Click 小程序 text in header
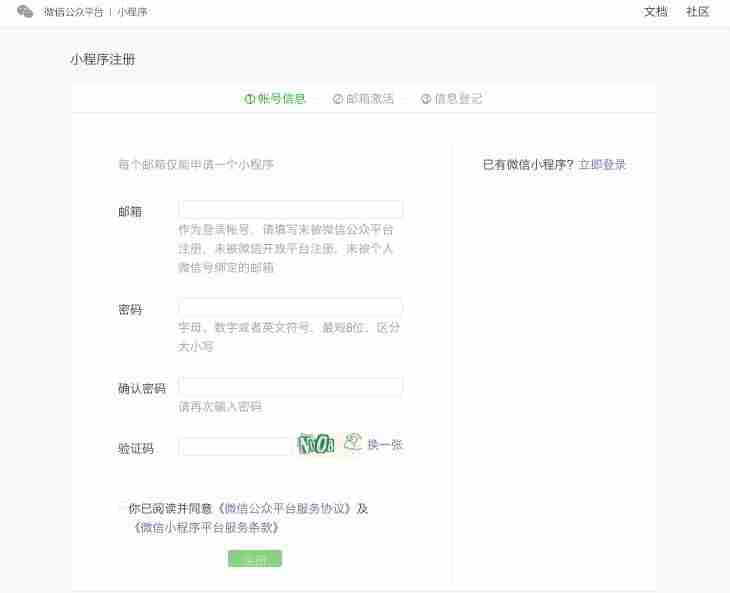Image resolution: width=730 pixels, height=593 pixels. pyautogui.click(x=132, y=12)
